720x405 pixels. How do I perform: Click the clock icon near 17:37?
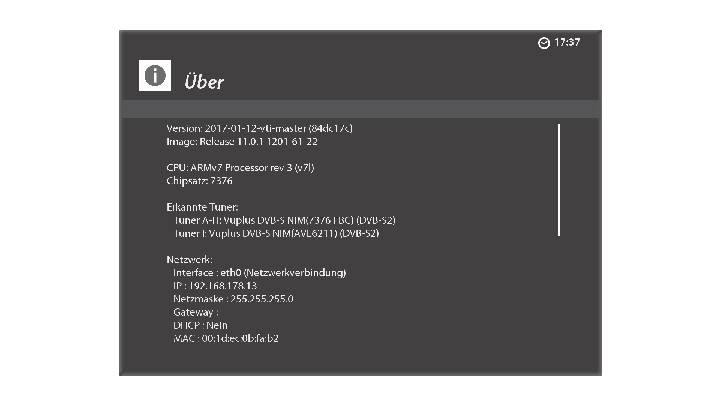(x=544, y=43)
